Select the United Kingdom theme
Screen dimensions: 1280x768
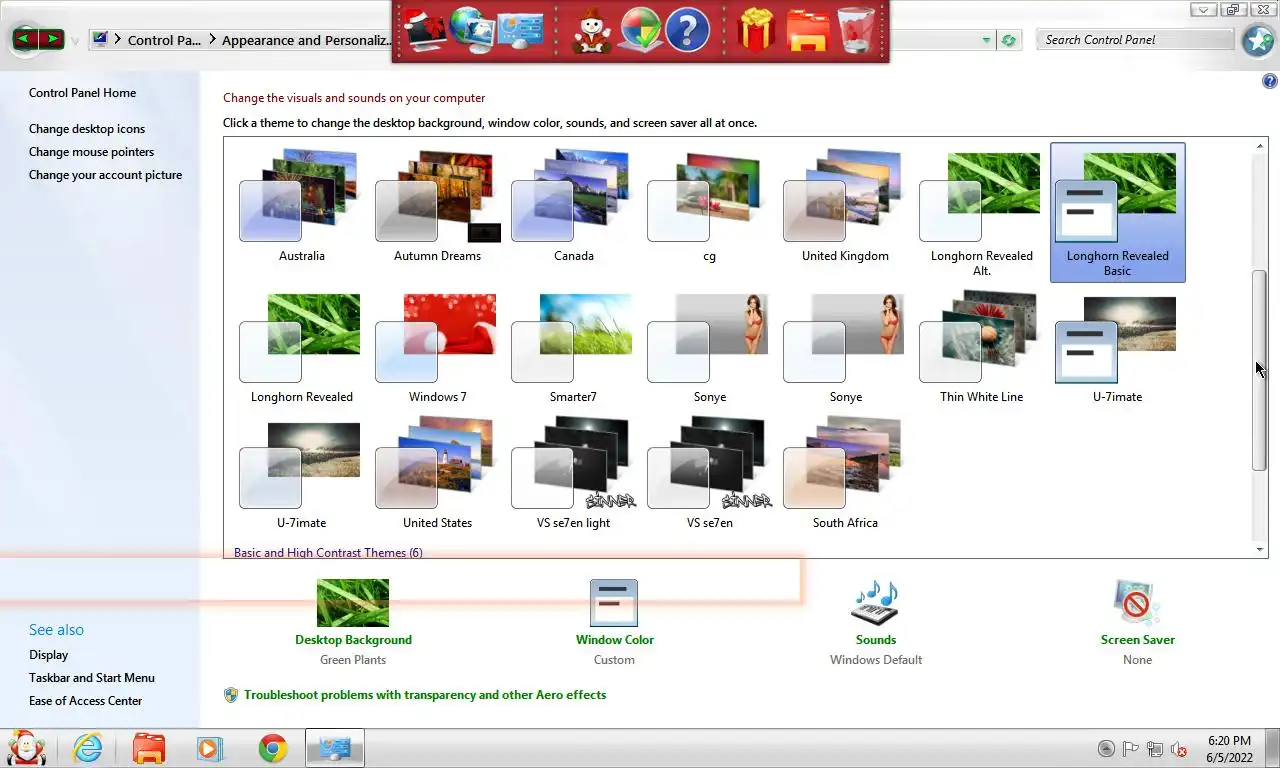click(x=845, y=207)
